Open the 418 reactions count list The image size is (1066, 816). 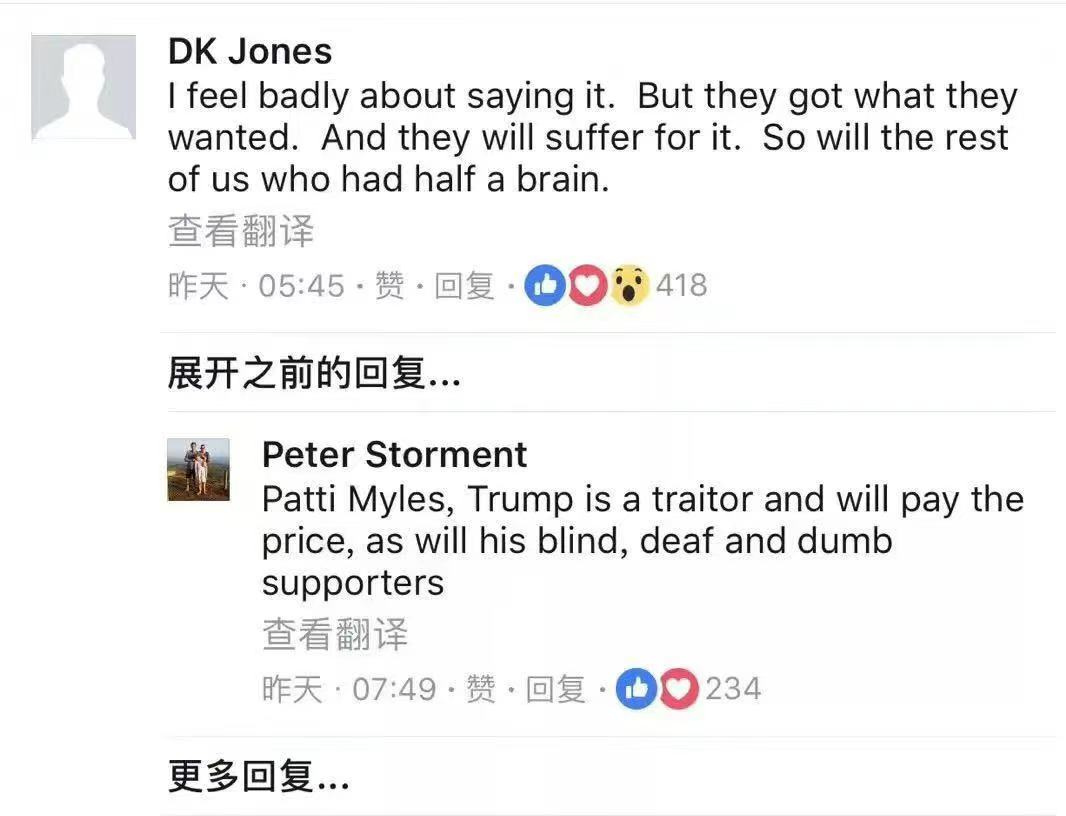pyautogui.click(x=682, y=285)
